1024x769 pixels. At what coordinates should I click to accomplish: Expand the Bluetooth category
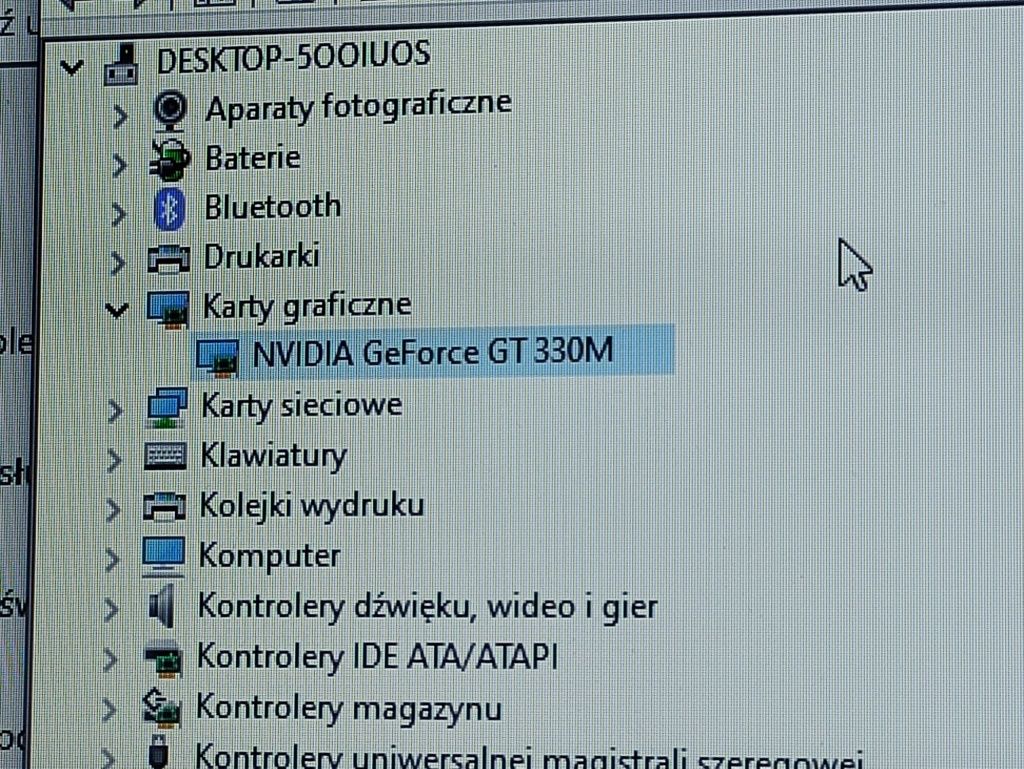click(118, 214)
